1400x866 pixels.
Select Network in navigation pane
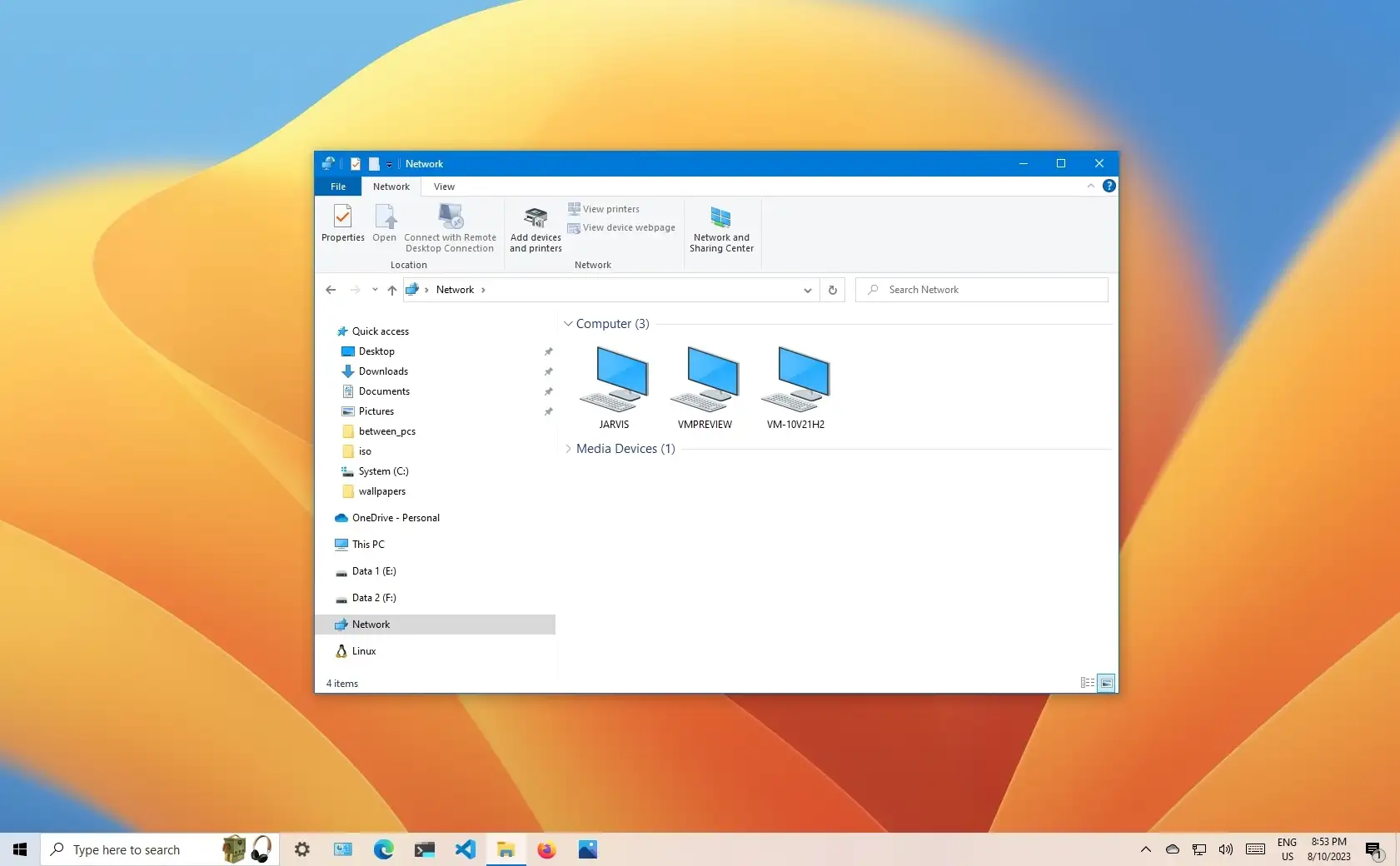pyautogui.click(x=436, y=625)
